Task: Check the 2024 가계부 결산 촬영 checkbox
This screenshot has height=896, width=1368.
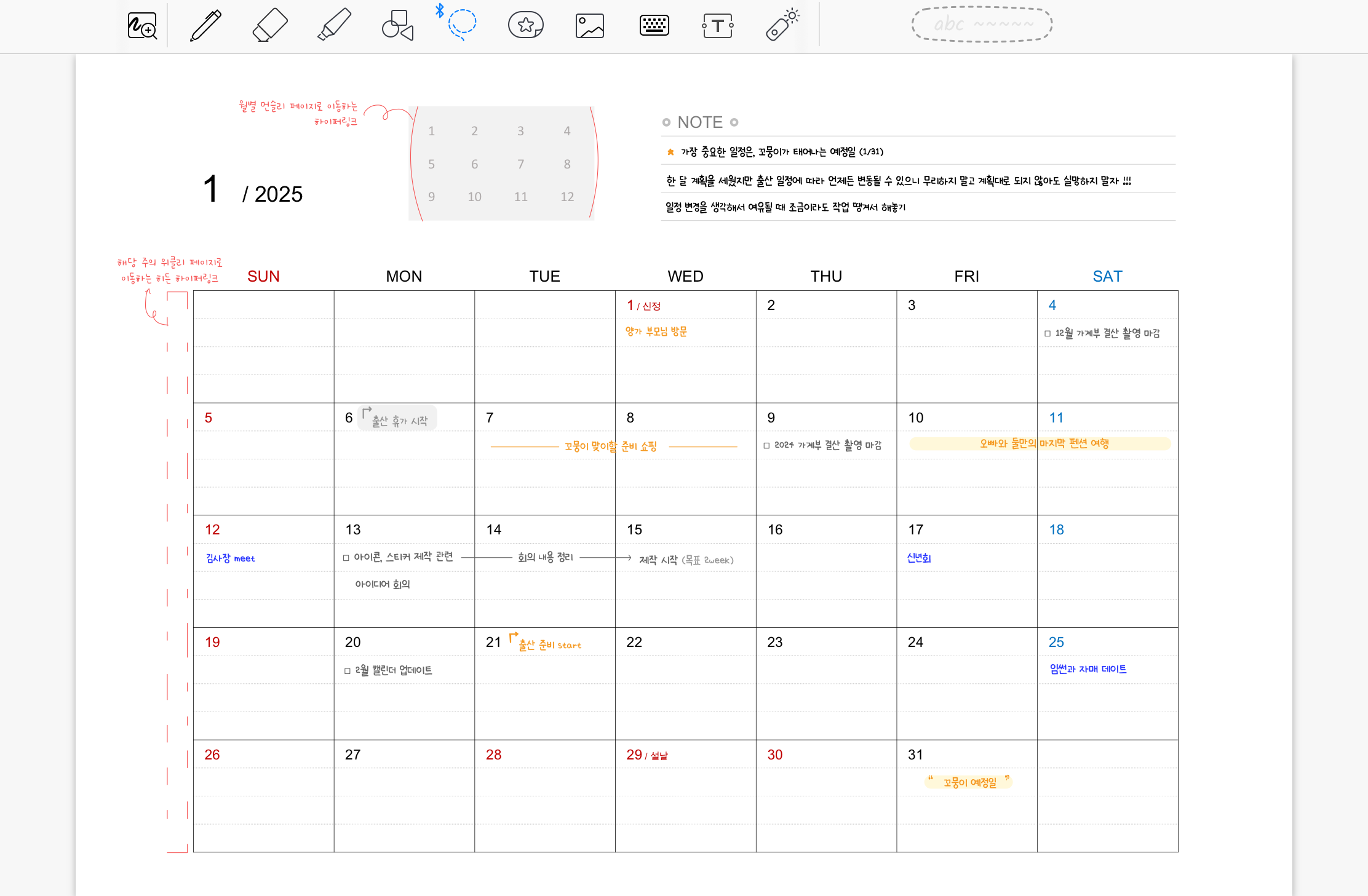Action: (766, 446)
